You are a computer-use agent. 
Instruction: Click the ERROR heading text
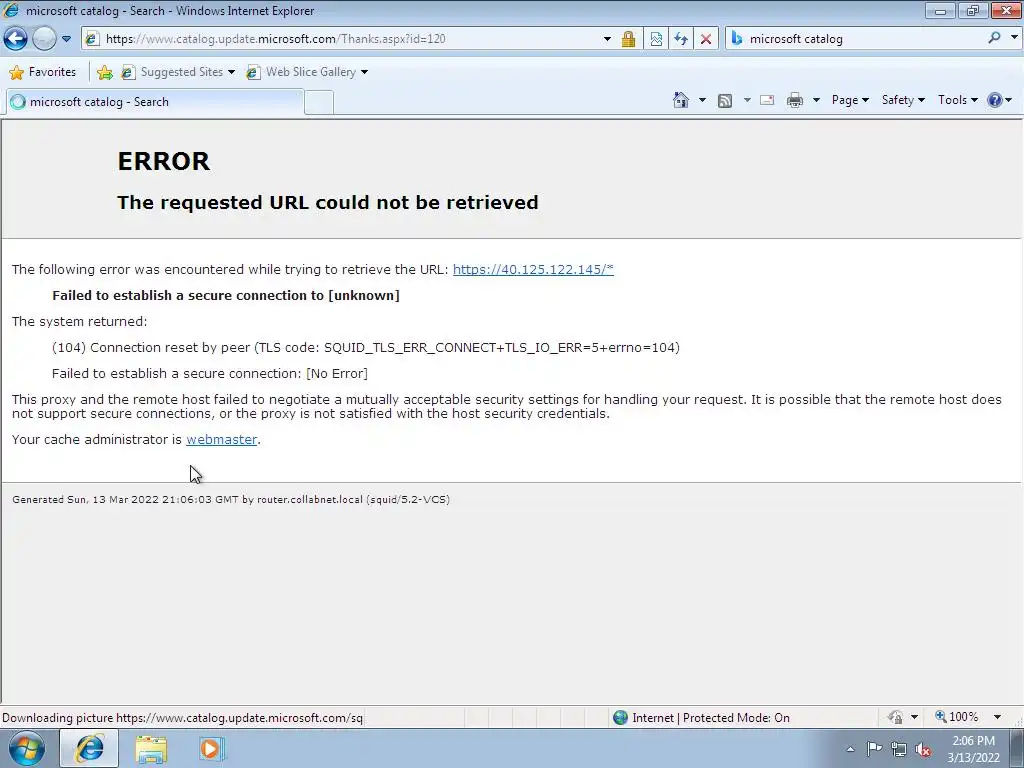[x=164, y=161]
